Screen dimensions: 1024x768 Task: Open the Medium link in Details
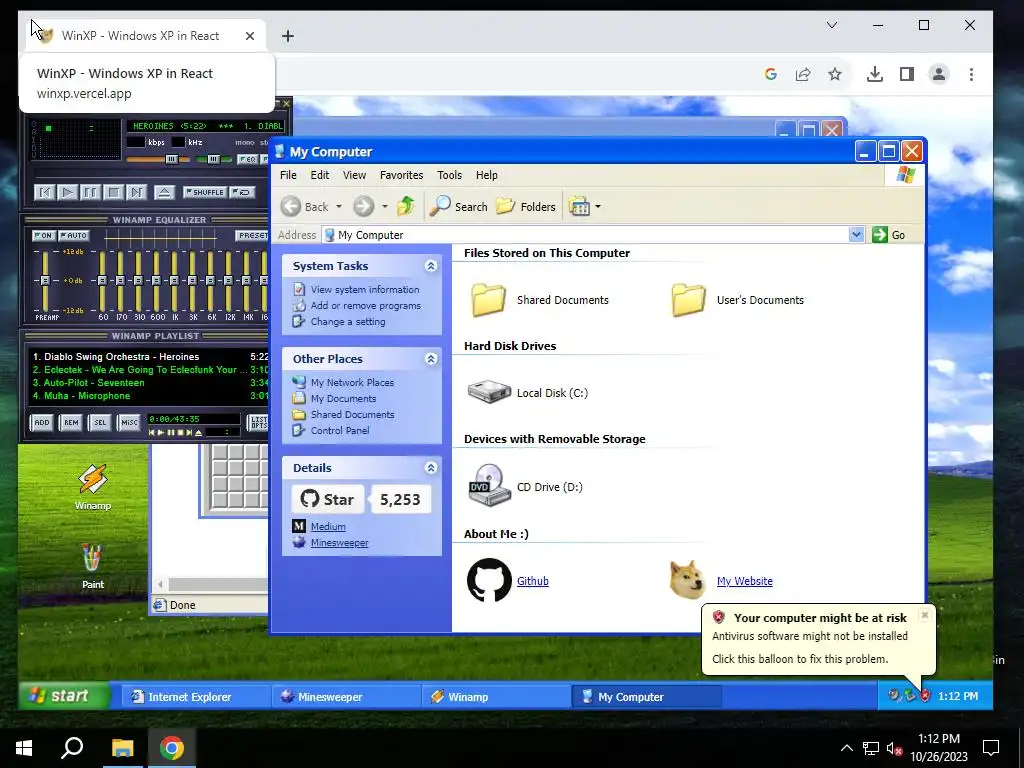(328, 526)
